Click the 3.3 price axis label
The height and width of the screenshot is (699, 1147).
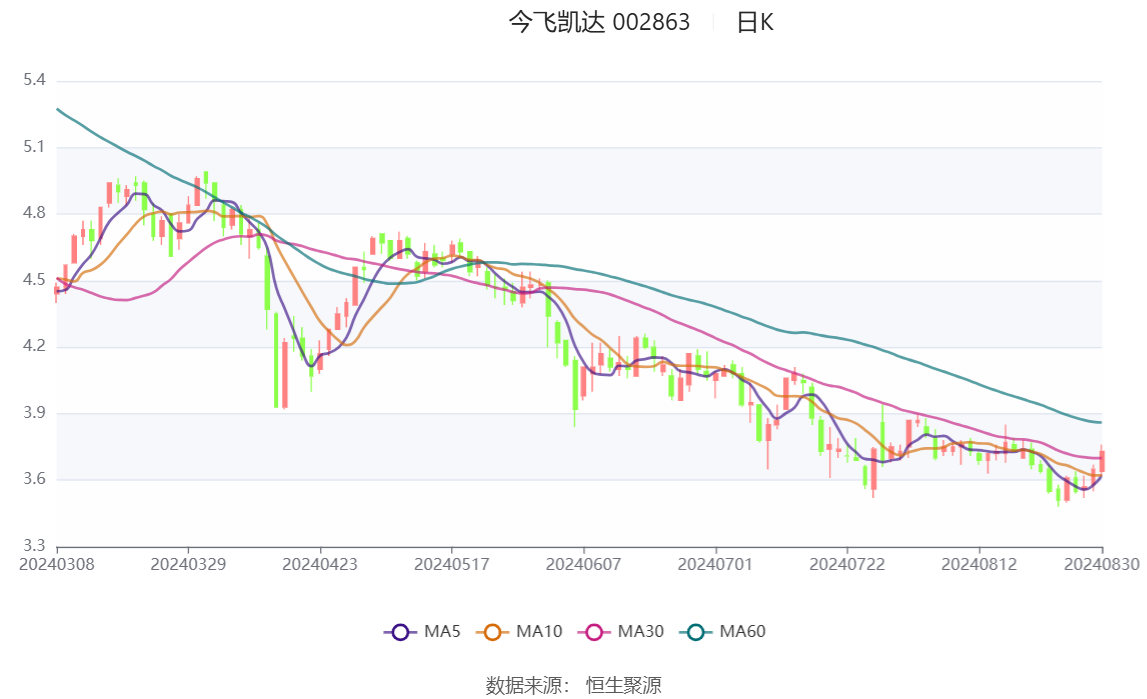coord(34,546)
